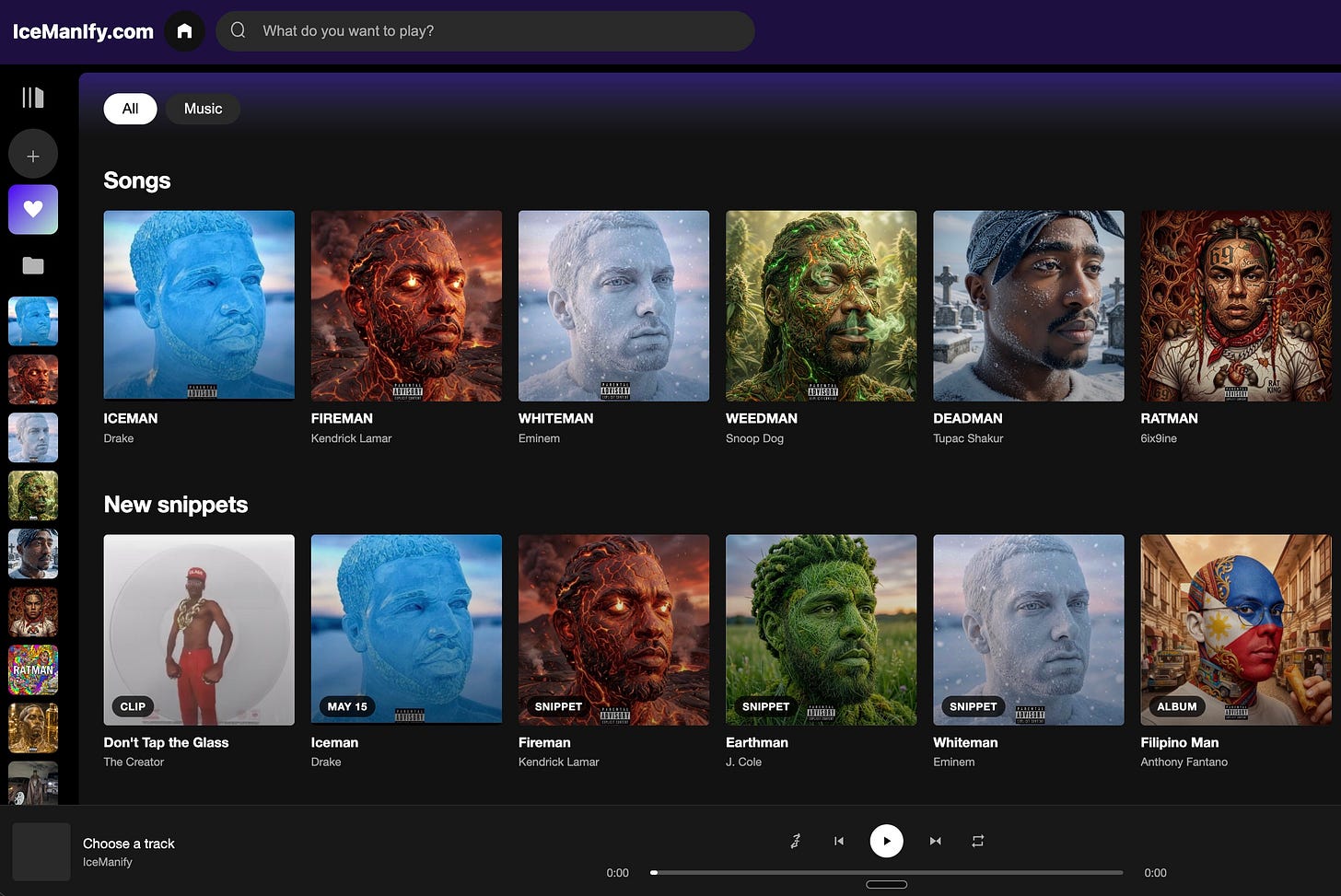1341x896 pixels.
Task: Open the folder icon in sidebar
Action: (x=33, y=265)
